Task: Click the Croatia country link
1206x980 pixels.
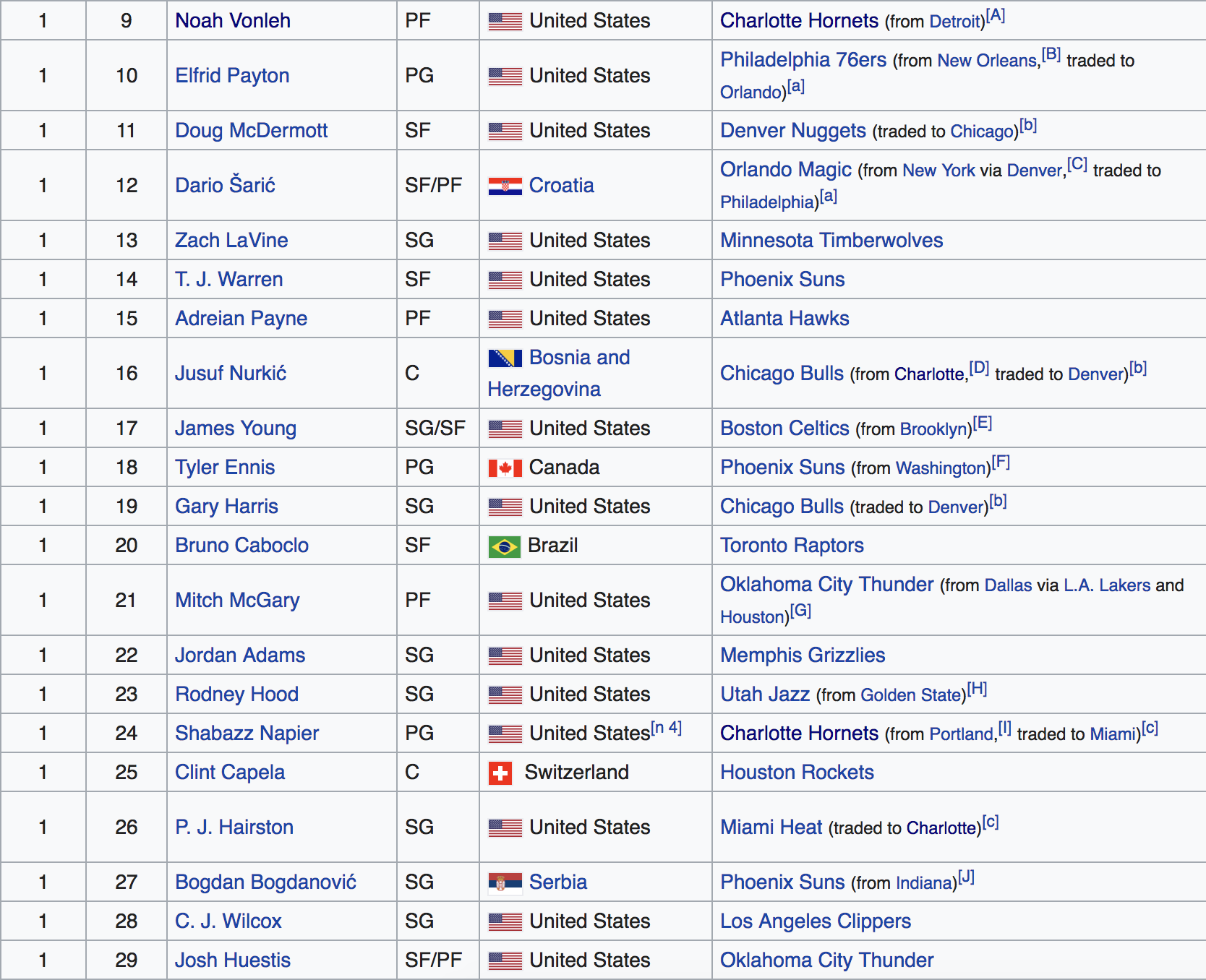Action: coord(561,185)
